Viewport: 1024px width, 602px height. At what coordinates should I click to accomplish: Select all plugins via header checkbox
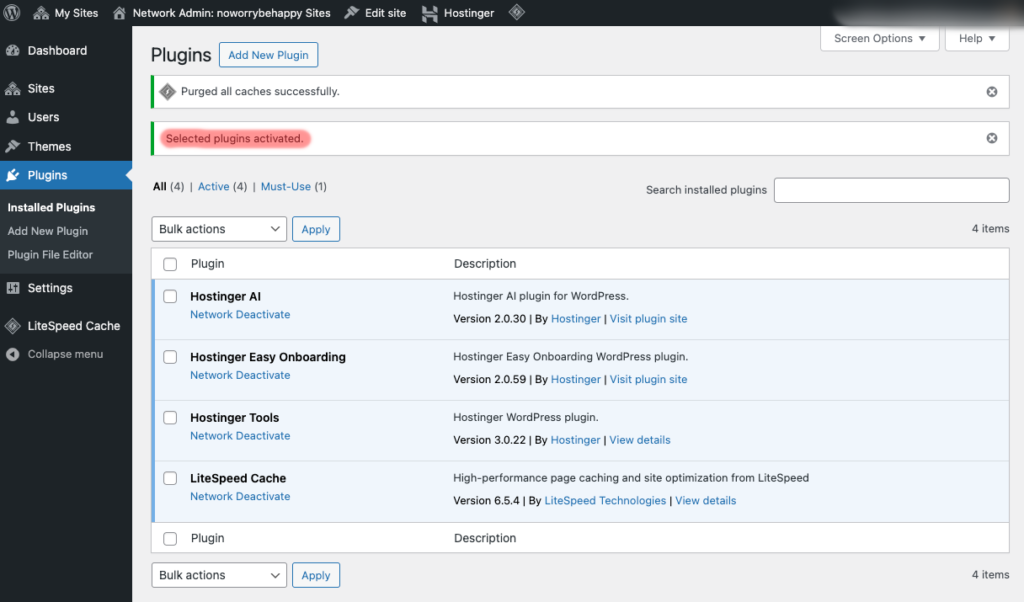(x=170, y=264)
